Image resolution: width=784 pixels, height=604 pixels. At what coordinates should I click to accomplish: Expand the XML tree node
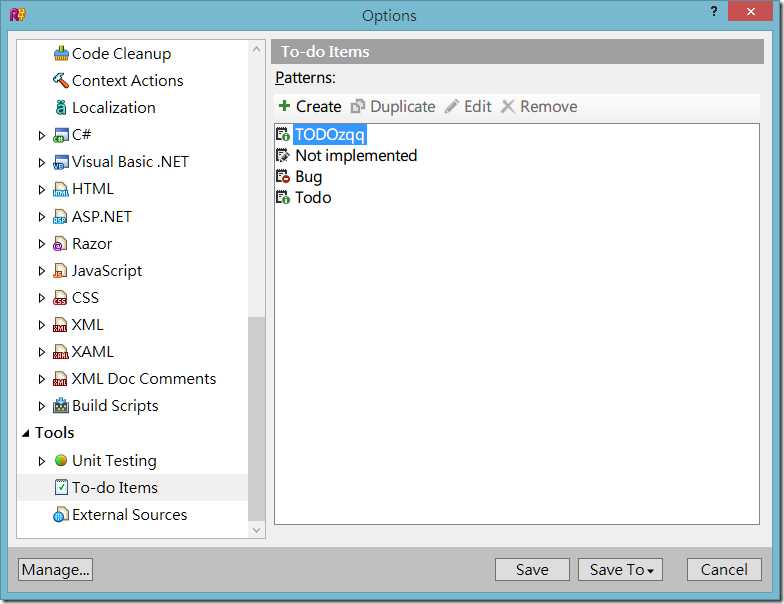[x=42, y=324]
